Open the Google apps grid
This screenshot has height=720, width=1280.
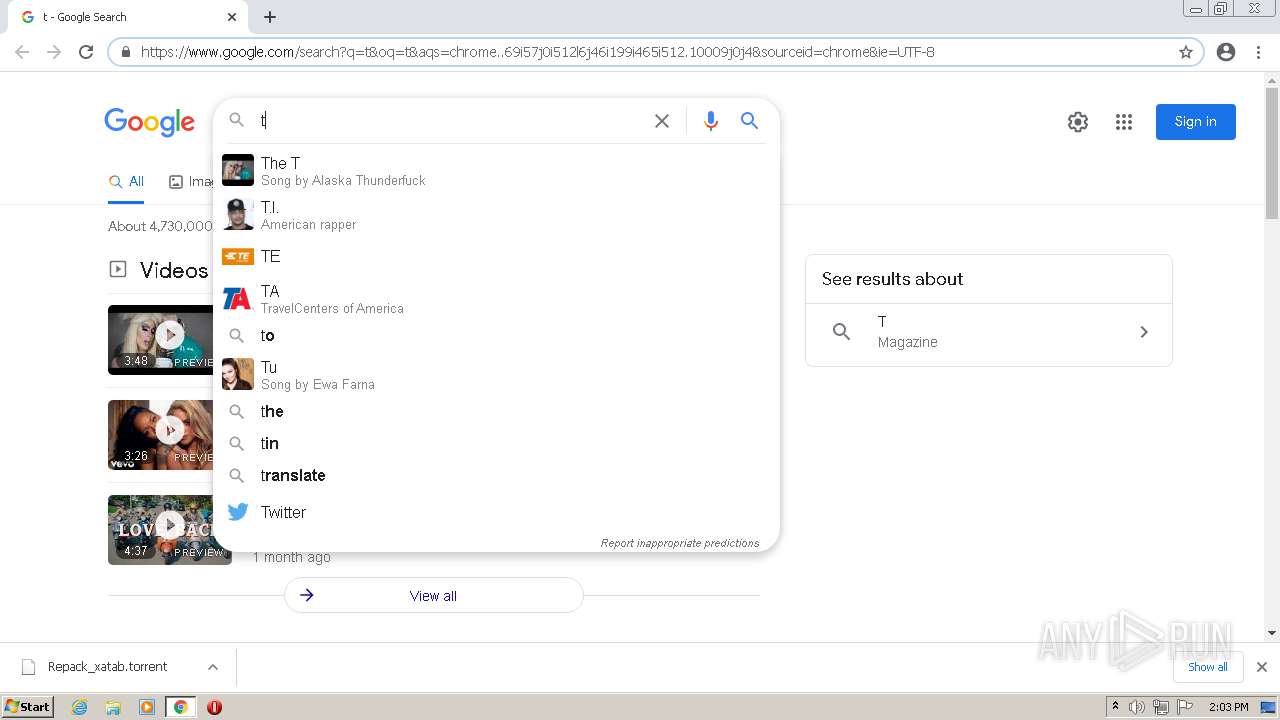tap(1124, 122)
